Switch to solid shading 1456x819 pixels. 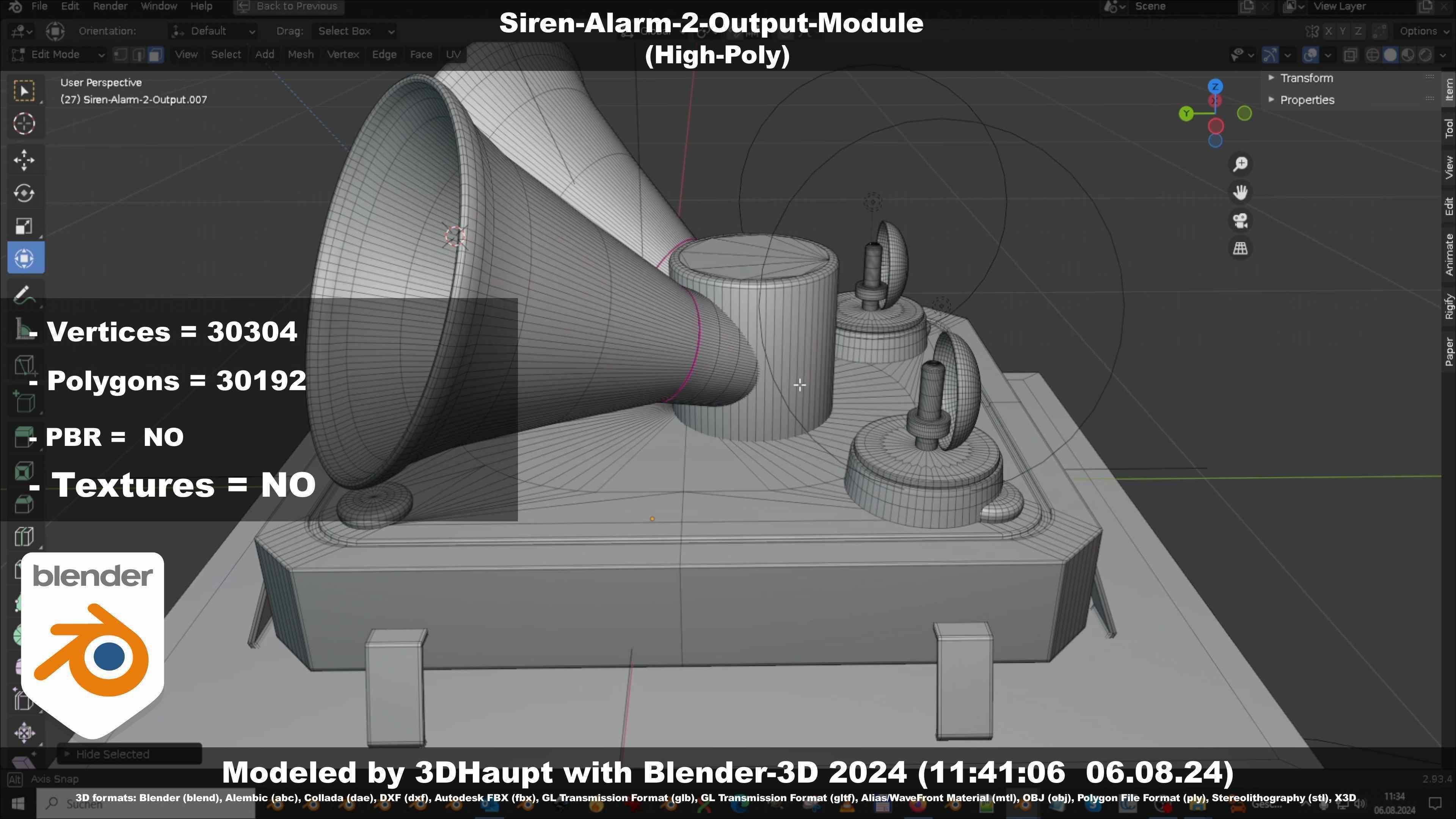pyautogui.click(x=1390, y=55)
